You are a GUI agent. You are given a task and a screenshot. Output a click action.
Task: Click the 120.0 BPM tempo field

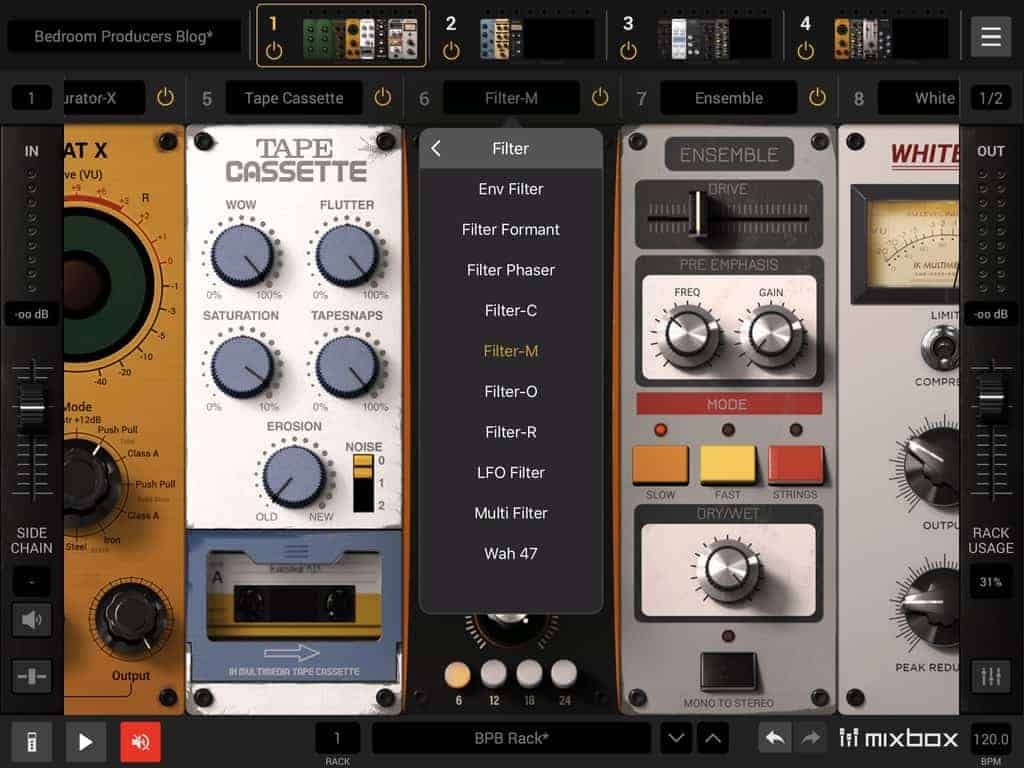coord(991,739)
